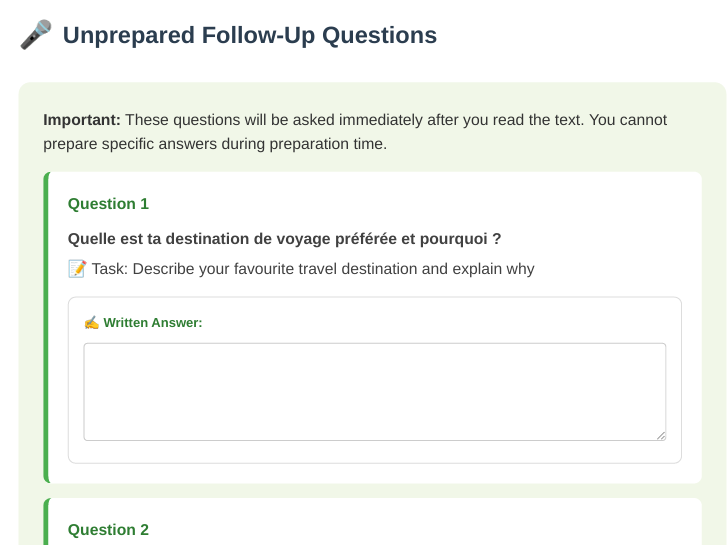Click the memo pencil icon before Task

coord(77,269)
